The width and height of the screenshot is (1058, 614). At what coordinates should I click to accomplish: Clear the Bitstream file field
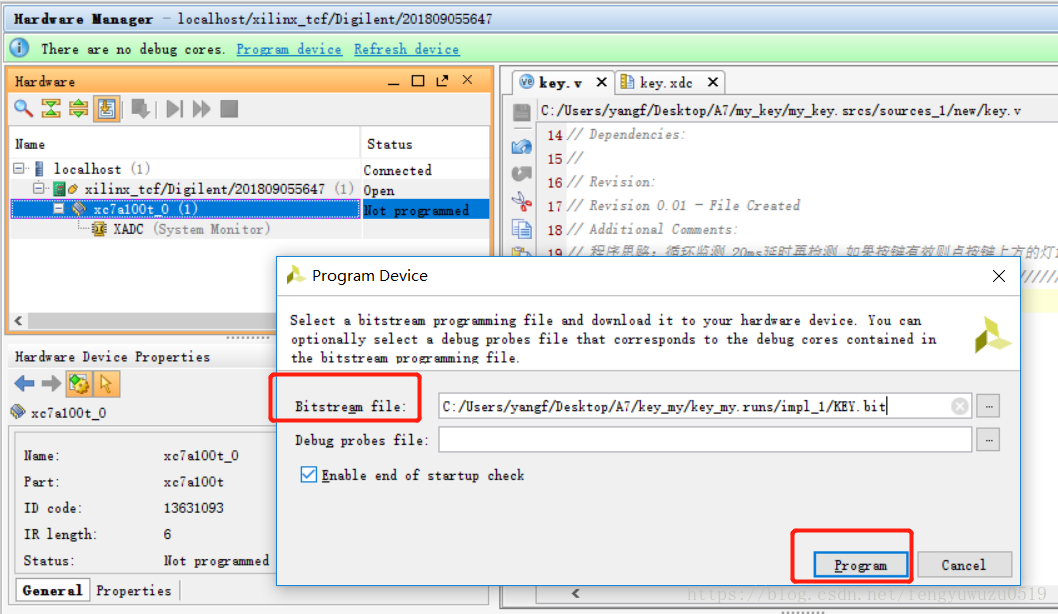(959, 406)
